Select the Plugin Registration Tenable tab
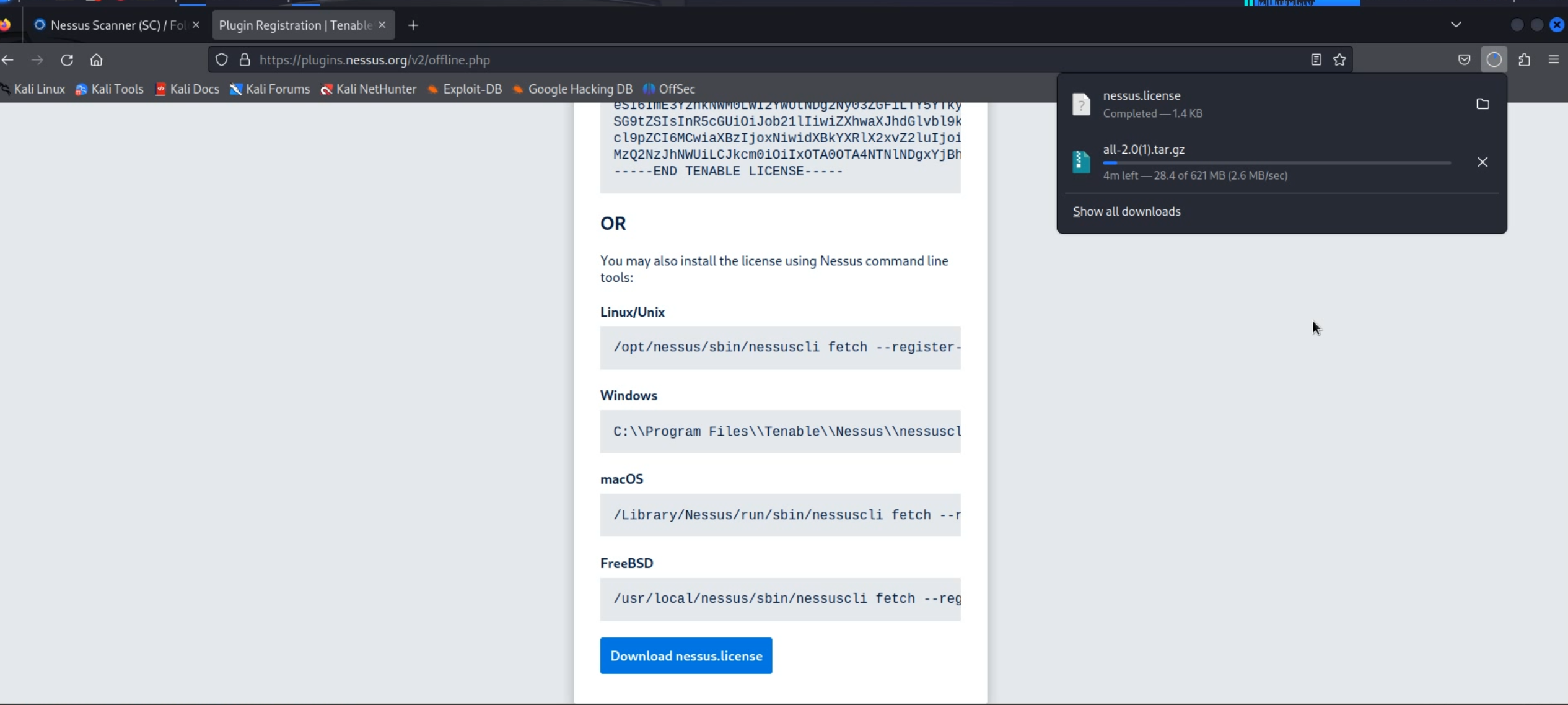The width and height of the screenshot is (1568, 705). [x=295, y=25]
